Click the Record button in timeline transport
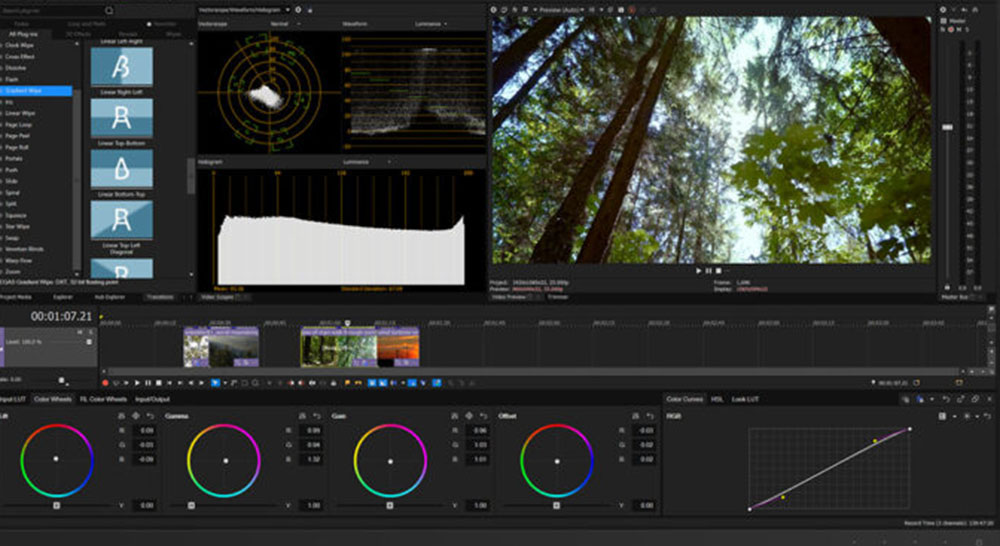 [105, 383]
